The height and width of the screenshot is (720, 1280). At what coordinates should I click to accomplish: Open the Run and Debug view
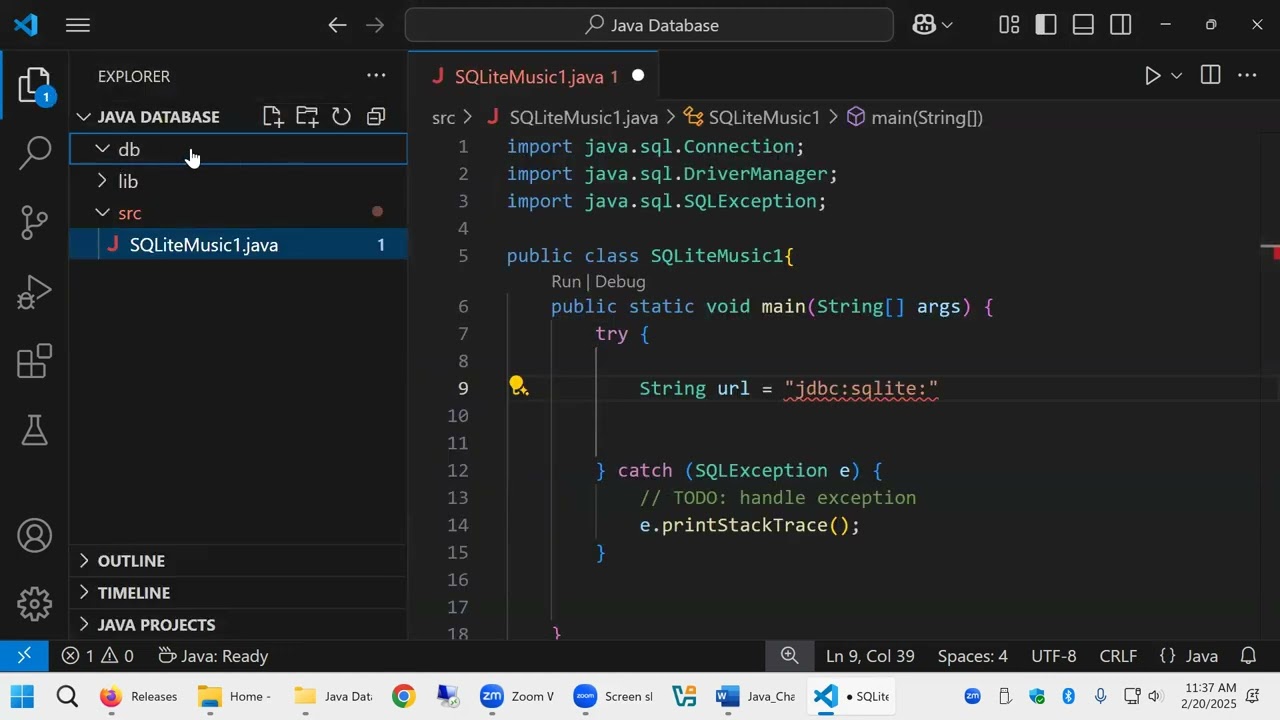click(x=34, y=292)
